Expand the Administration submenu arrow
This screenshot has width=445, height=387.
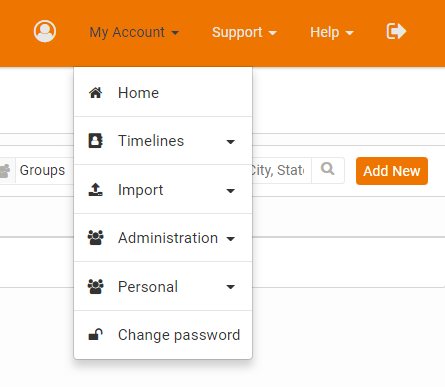point(230,239)
